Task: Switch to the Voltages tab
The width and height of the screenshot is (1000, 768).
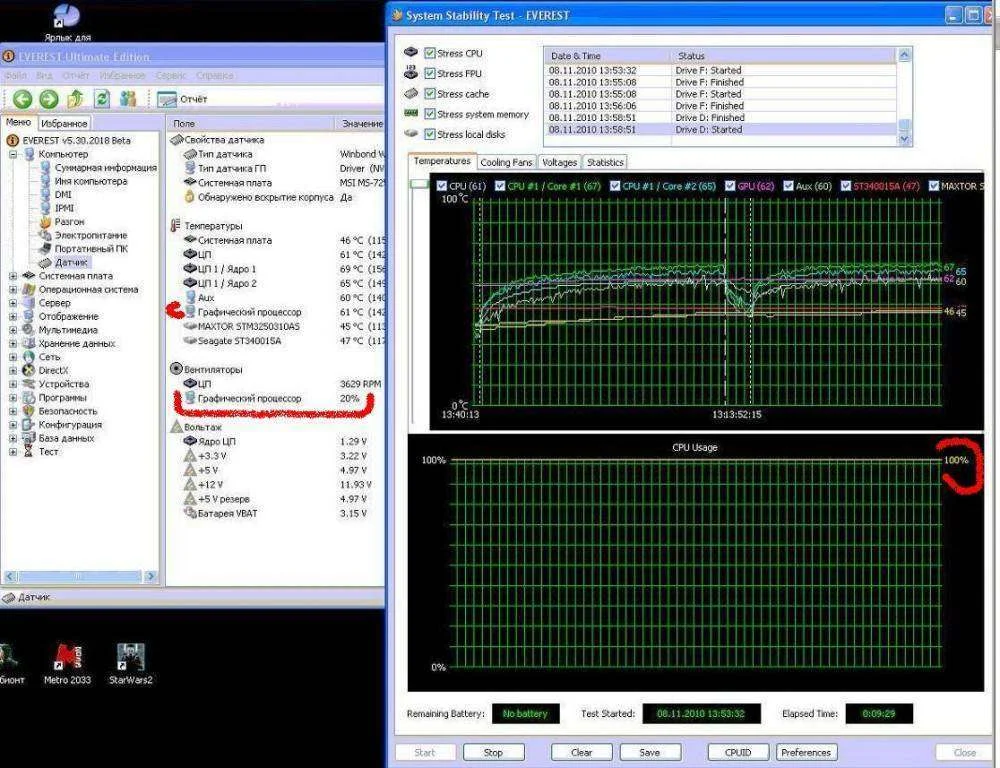Action: click(x=559, y=163)
